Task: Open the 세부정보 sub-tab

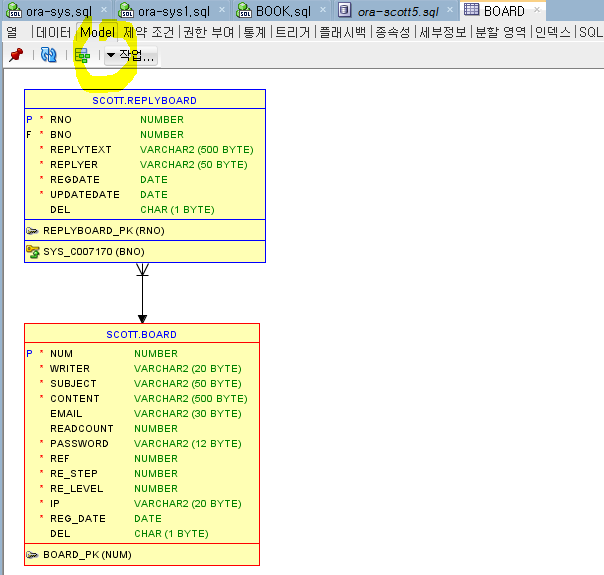Action: pos(443,32)
